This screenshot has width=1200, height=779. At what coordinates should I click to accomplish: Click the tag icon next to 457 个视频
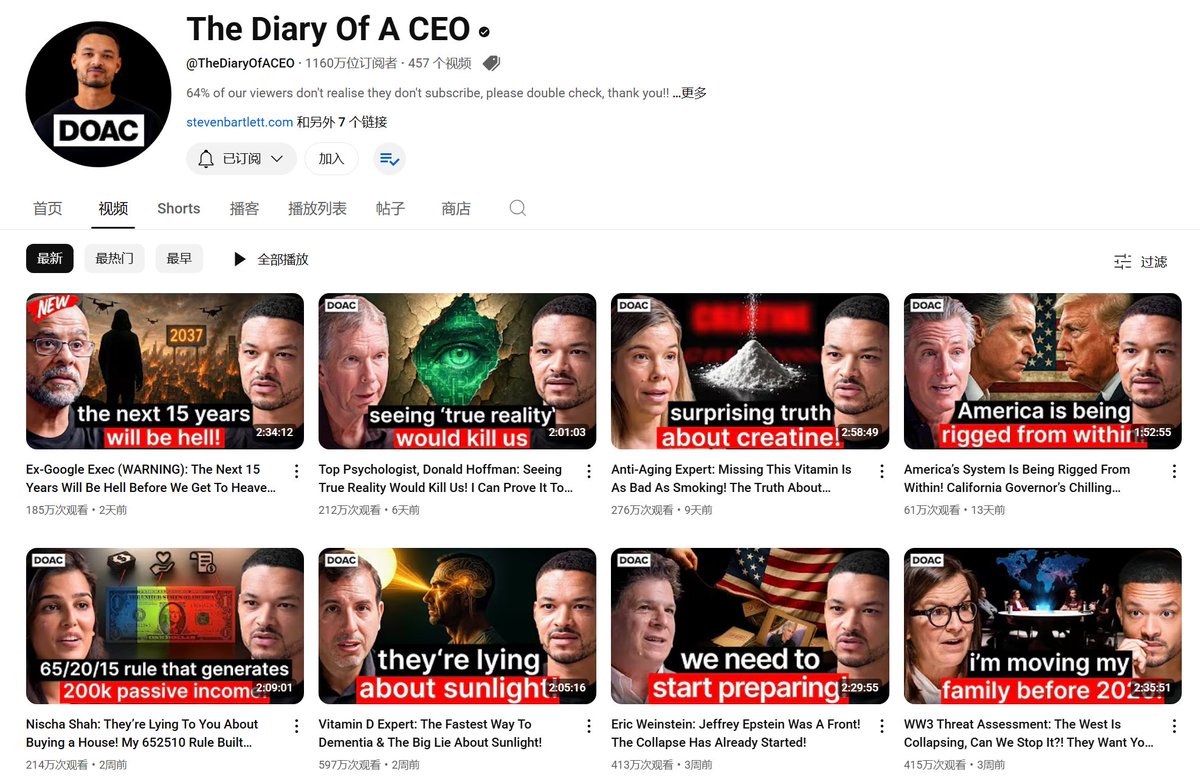click(x=491, y=63)
